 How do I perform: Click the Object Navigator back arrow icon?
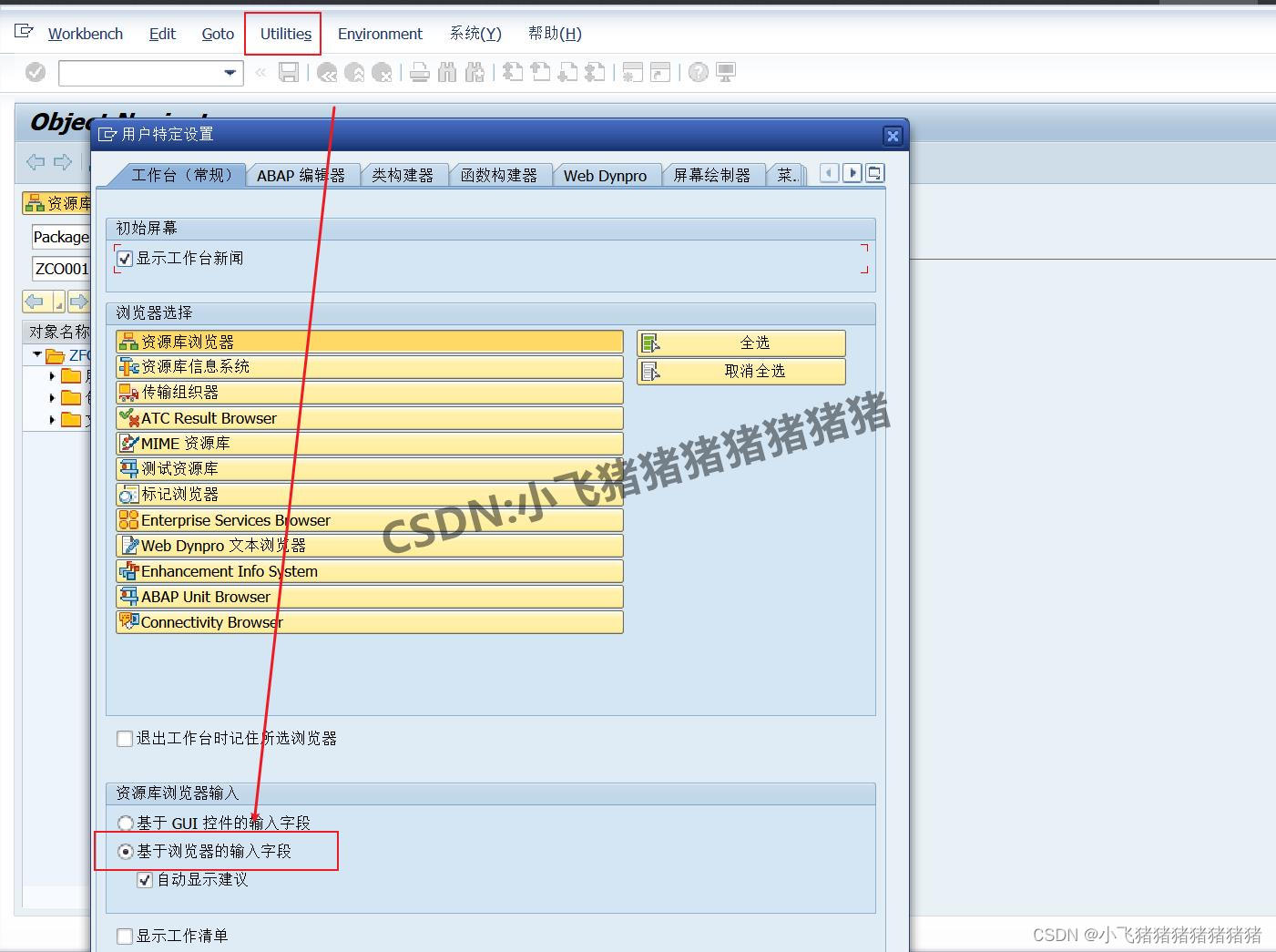point(36,162)
